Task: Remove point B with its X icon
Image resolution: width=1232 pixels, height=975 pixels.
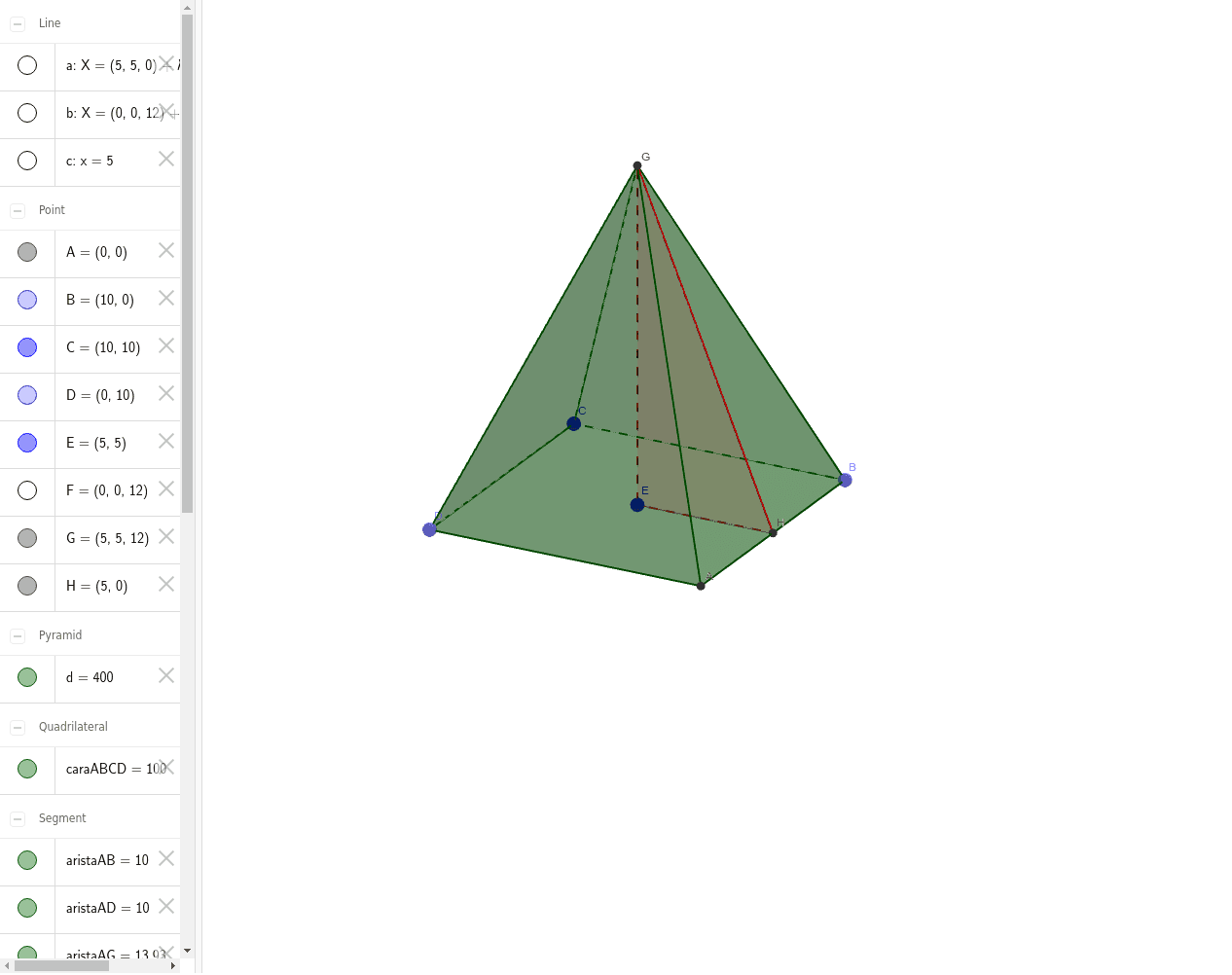Action: pos(166,299)
